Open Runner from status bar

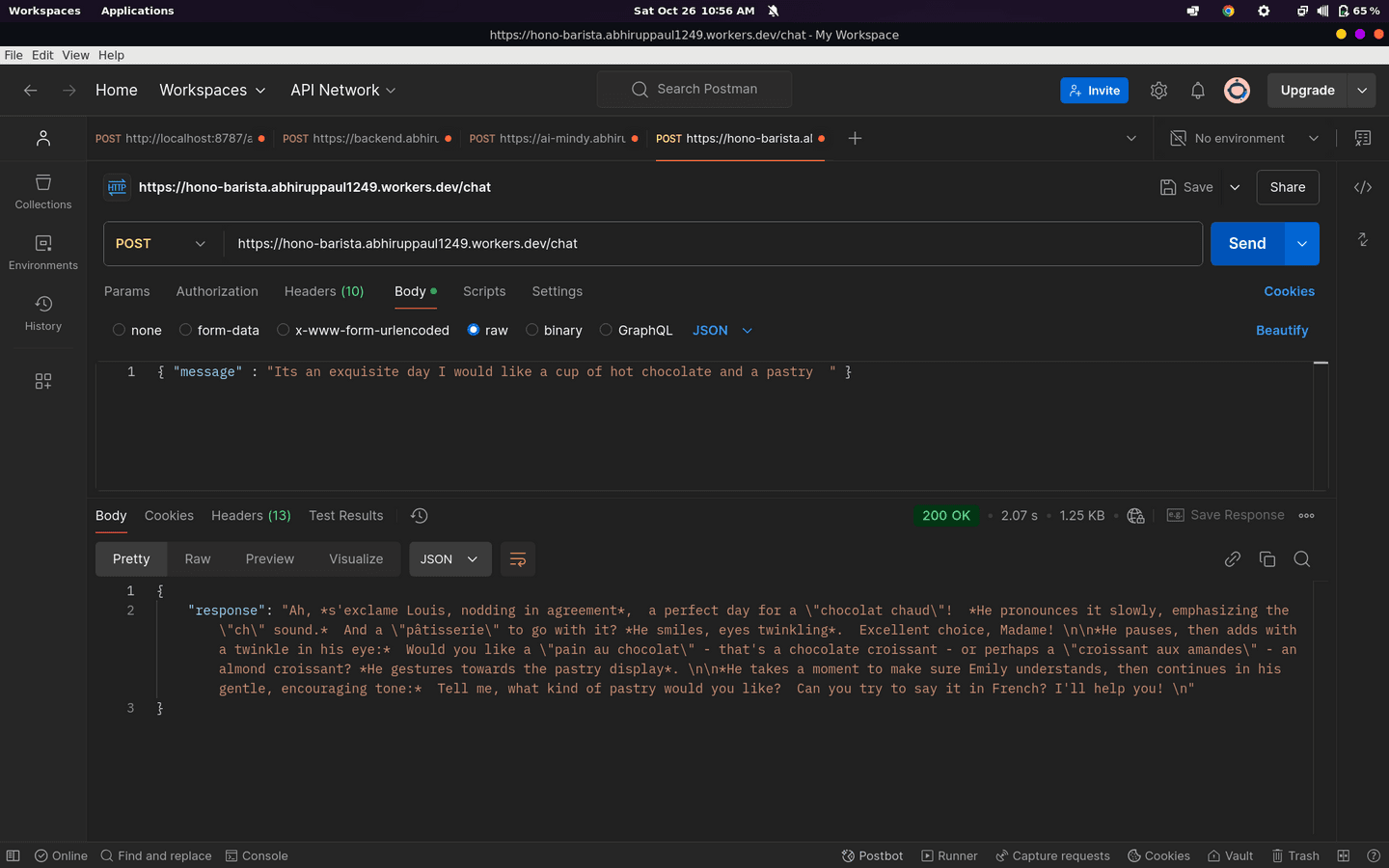[949, 855]
